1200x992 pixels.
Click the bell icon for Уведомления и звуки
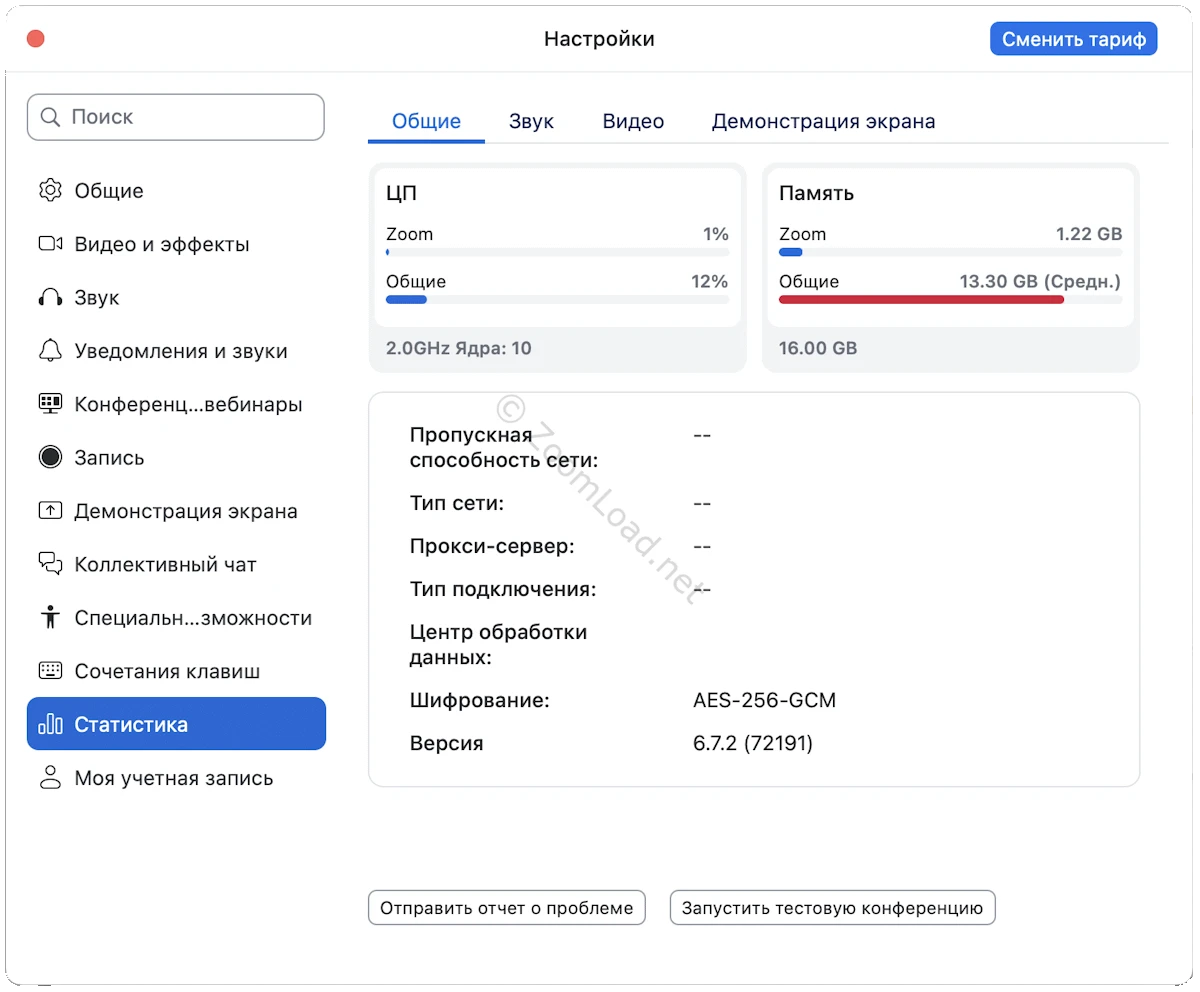pyautogui.click(x=50, y=351)
